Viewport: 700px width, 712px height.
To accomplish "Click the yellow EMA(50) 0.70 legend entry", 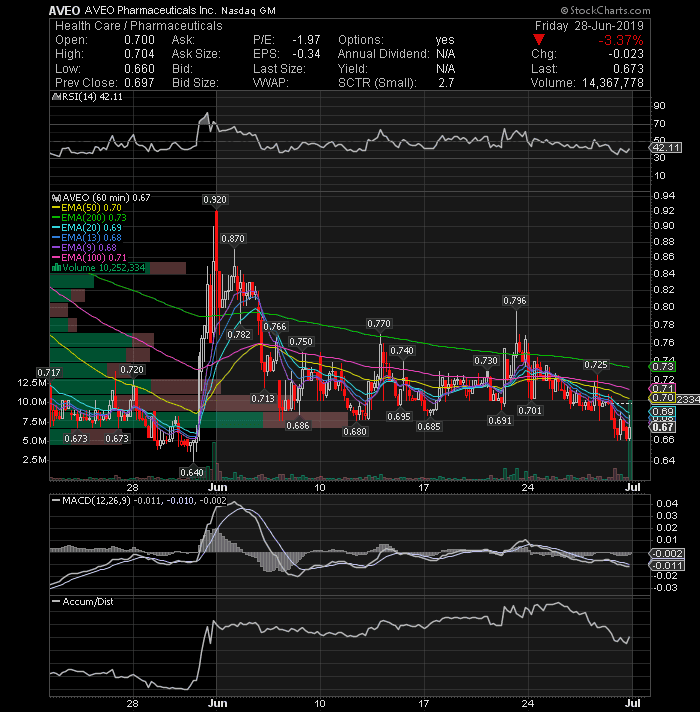I will (88, 208).
